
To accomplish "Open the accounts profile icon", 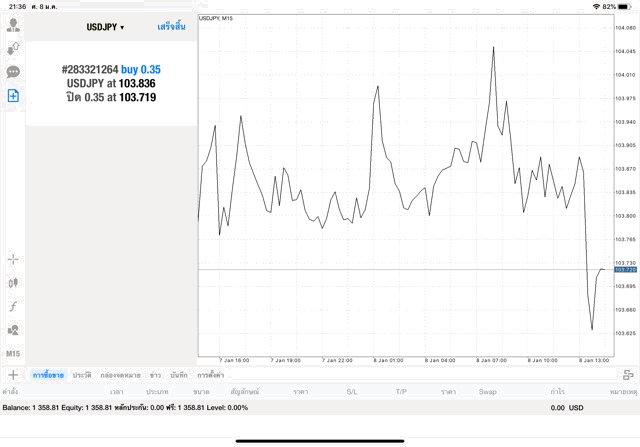I will [13, 25].
